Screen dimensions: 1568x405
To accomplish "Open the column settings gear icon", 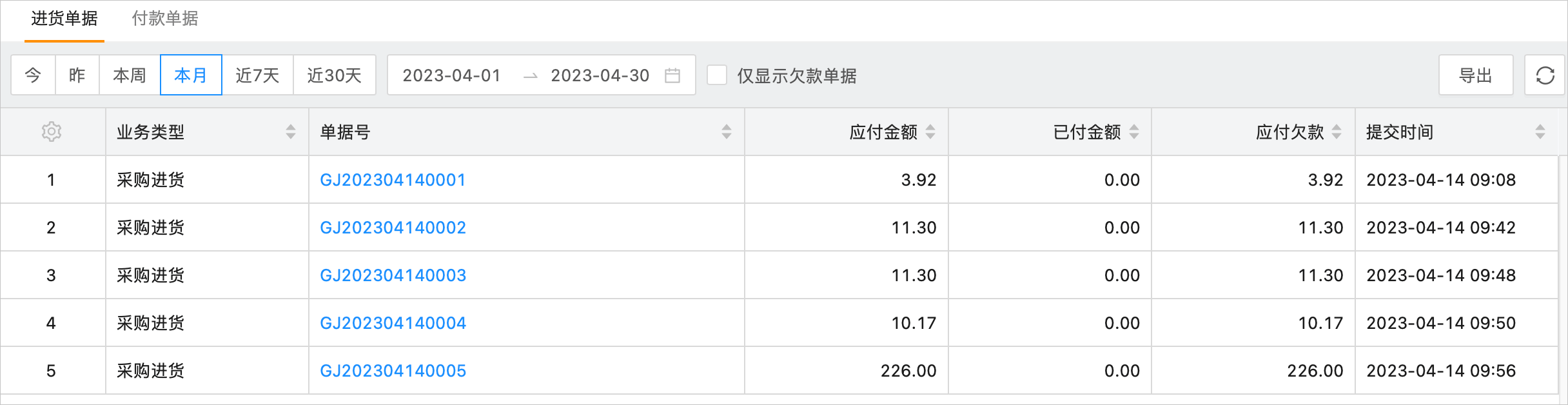I will 52,132.
